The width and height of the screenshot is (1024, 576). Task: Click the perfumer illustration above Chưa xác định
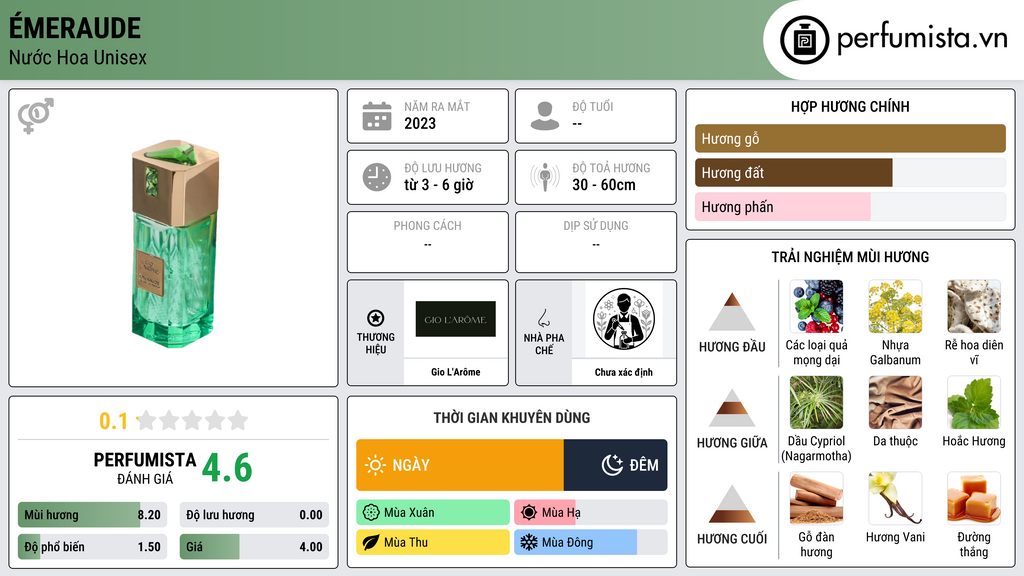(x=624, y=319)
